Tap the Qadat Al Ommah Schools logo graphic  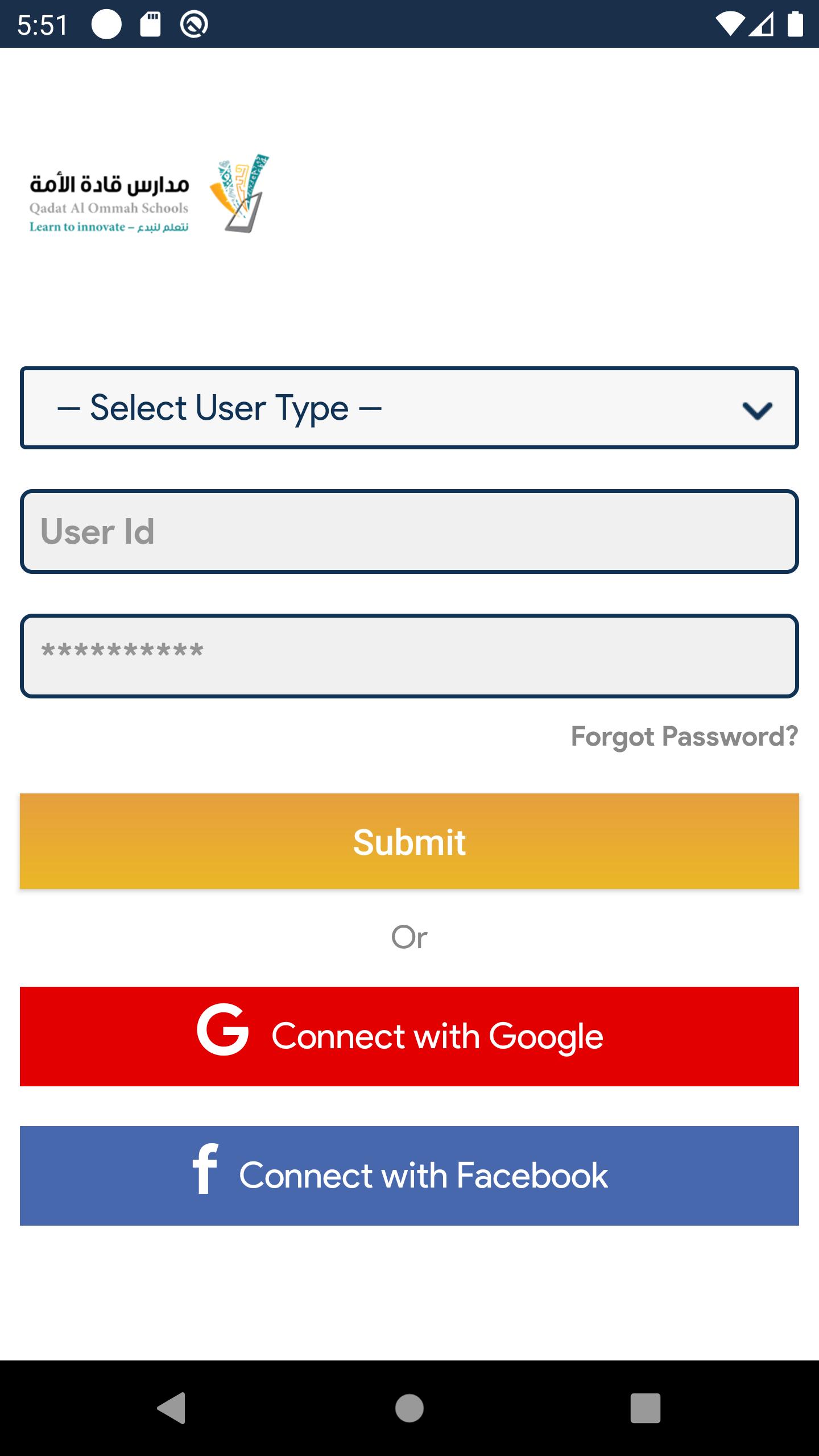coord(239,193)
